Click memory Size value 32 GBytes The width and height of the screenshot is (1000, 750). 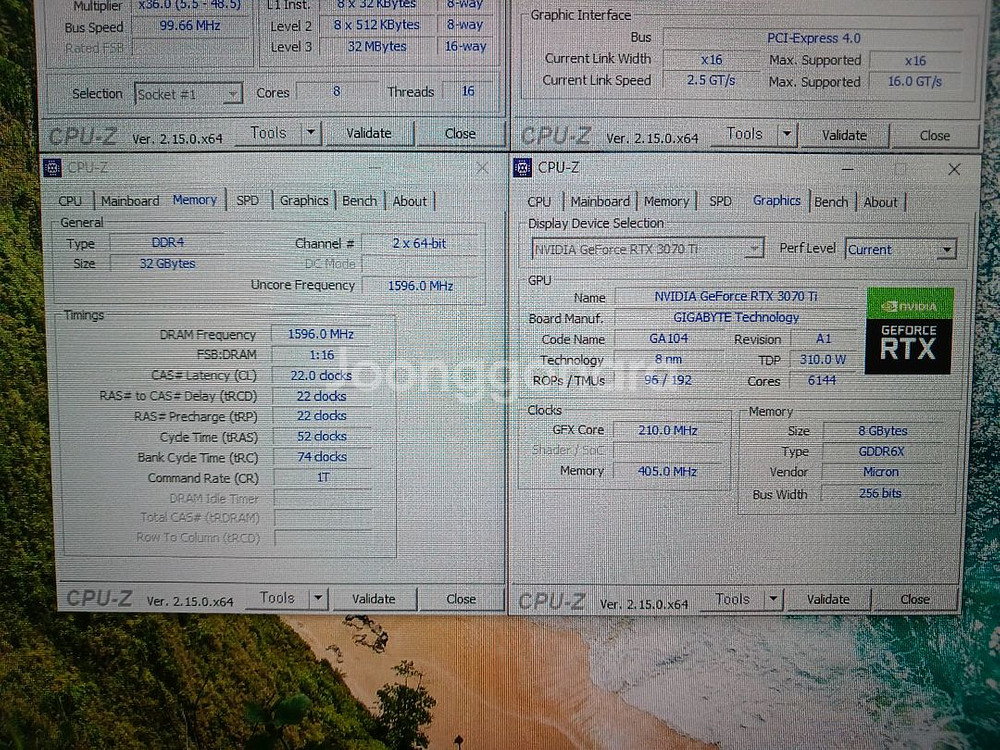coord(167,263)
